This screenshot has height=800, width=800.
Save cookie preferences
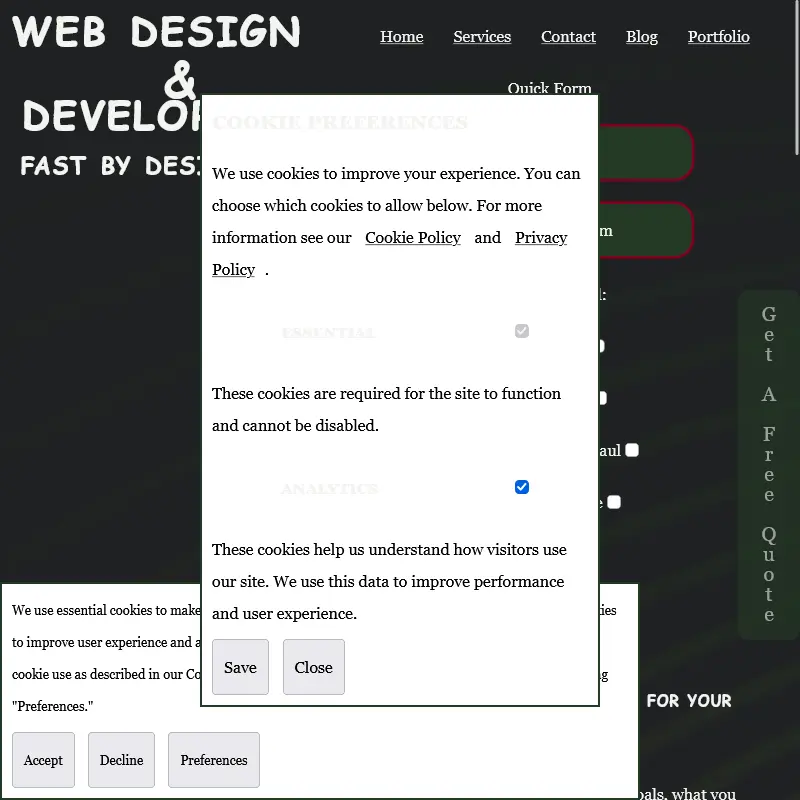click(x=240, y=667)
